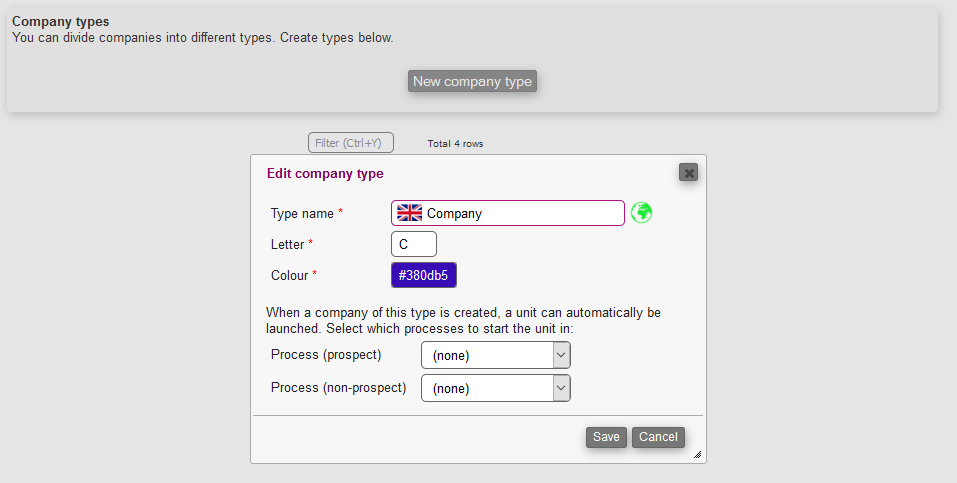Click the UK flag language icon
The width and height of the screenshot is (957, 483).
409,213
